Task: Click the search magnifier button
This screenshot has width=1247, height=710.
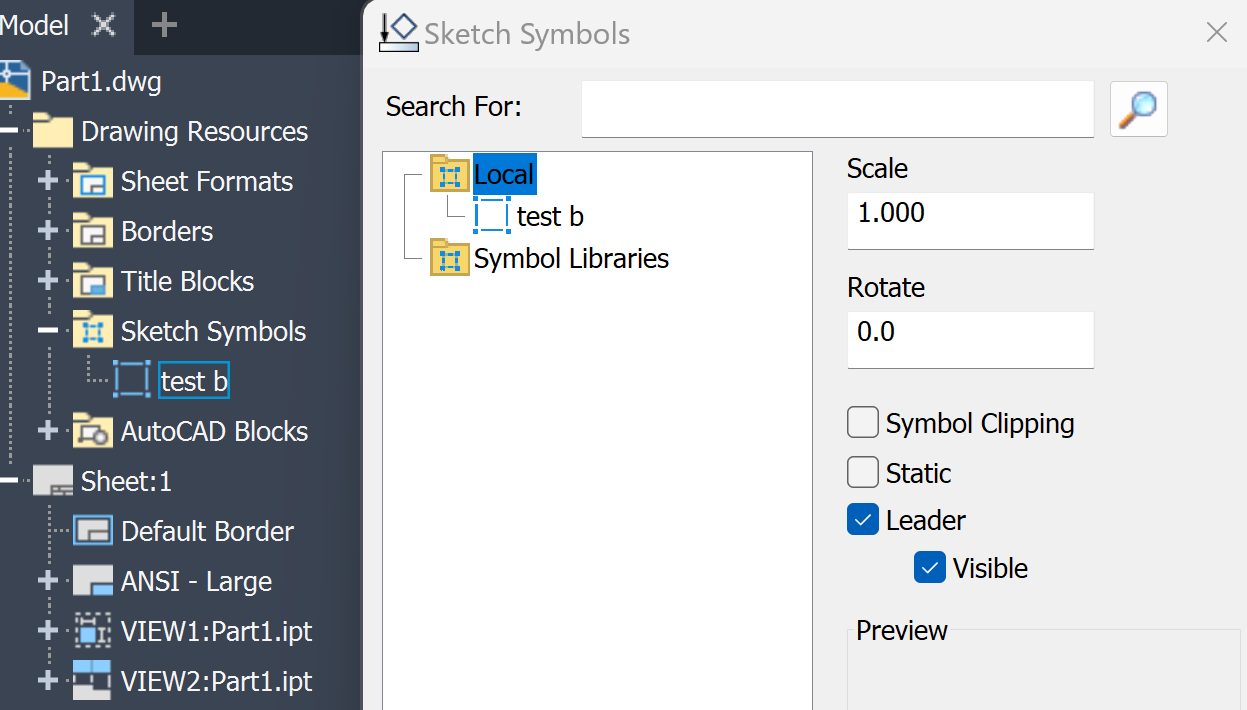Action: point(1138,108)
